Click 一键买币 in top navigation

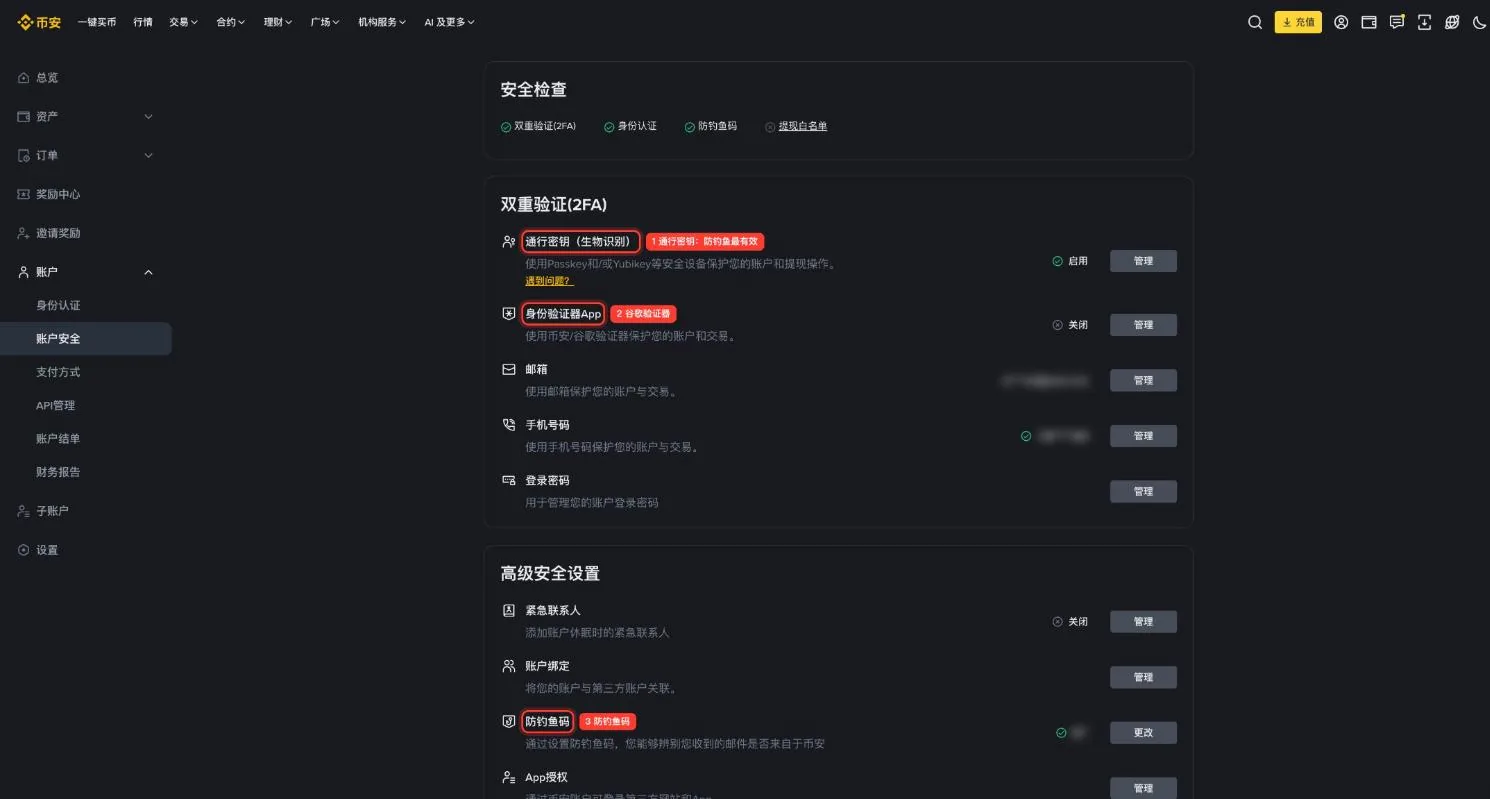coord(97,22)
